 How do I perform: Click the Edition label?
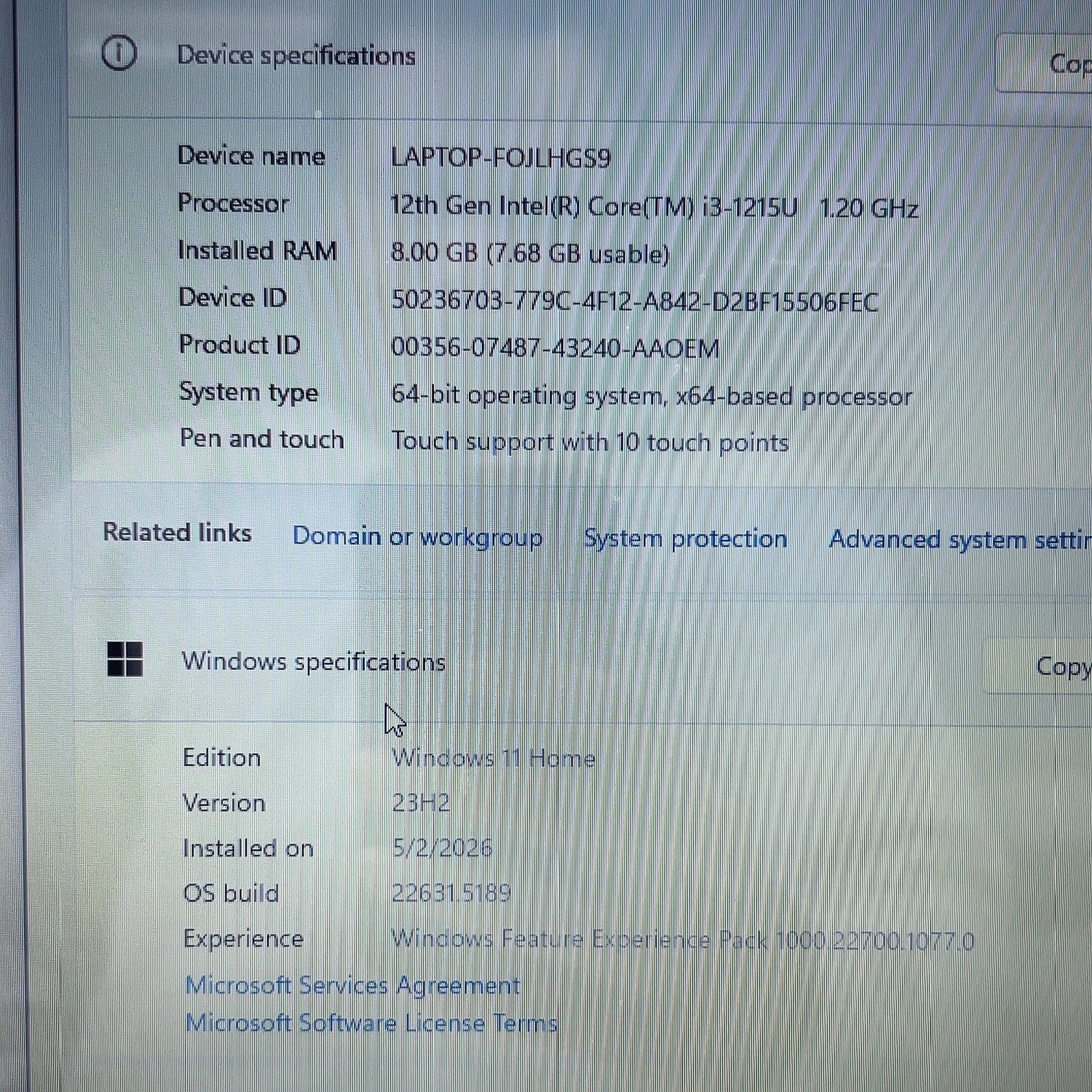[x=222, y=758]
